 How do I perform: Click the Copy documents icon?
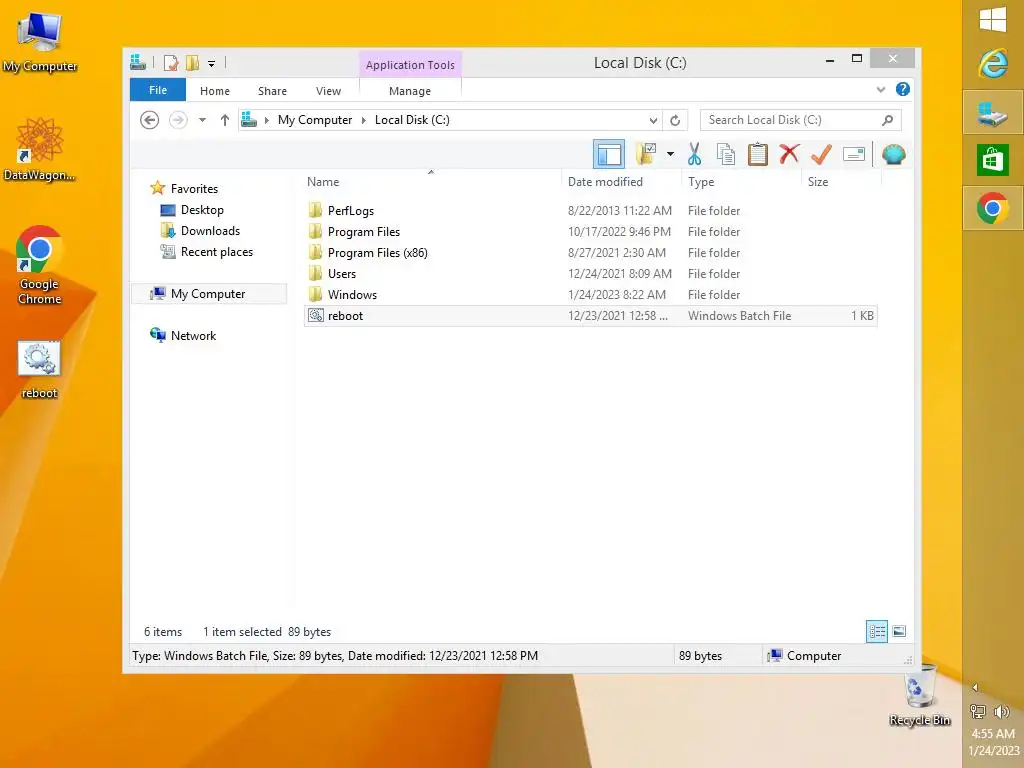coord(726,155)
